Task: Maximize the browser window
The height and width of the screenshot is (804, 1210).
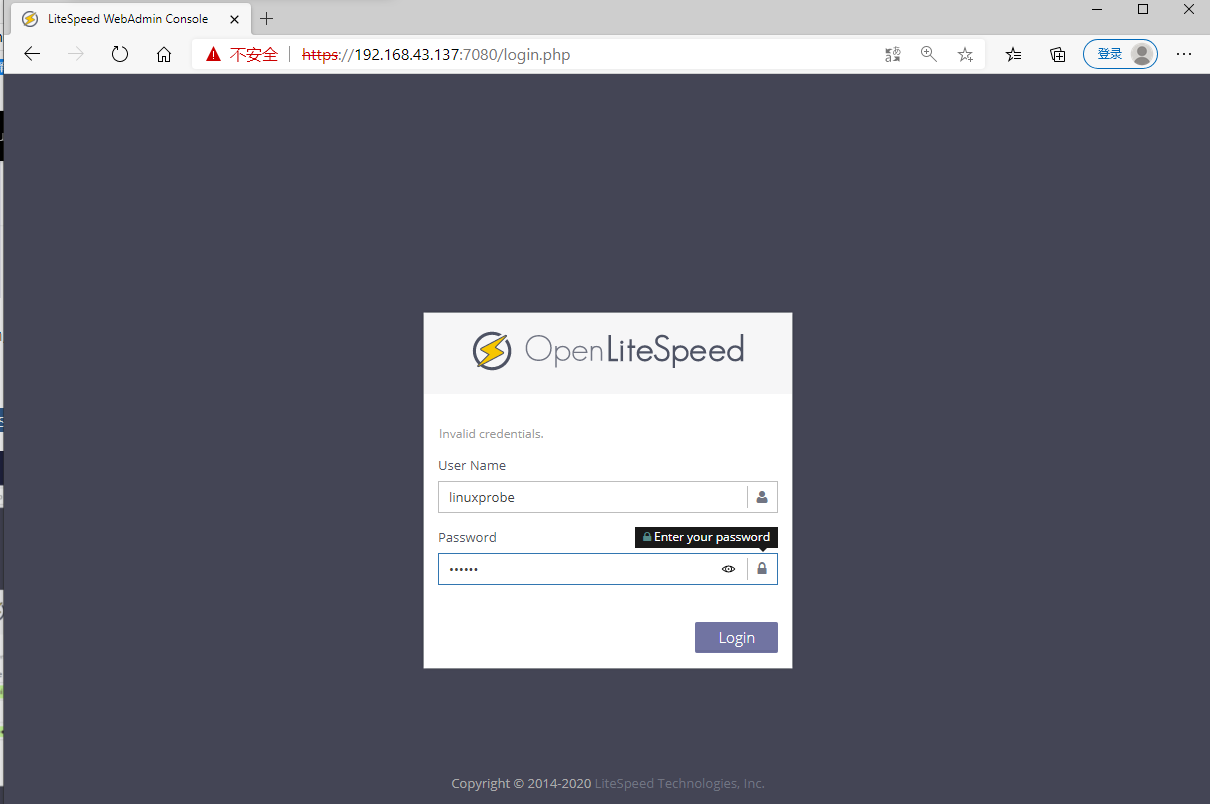Action: [x=1143, y=9]
